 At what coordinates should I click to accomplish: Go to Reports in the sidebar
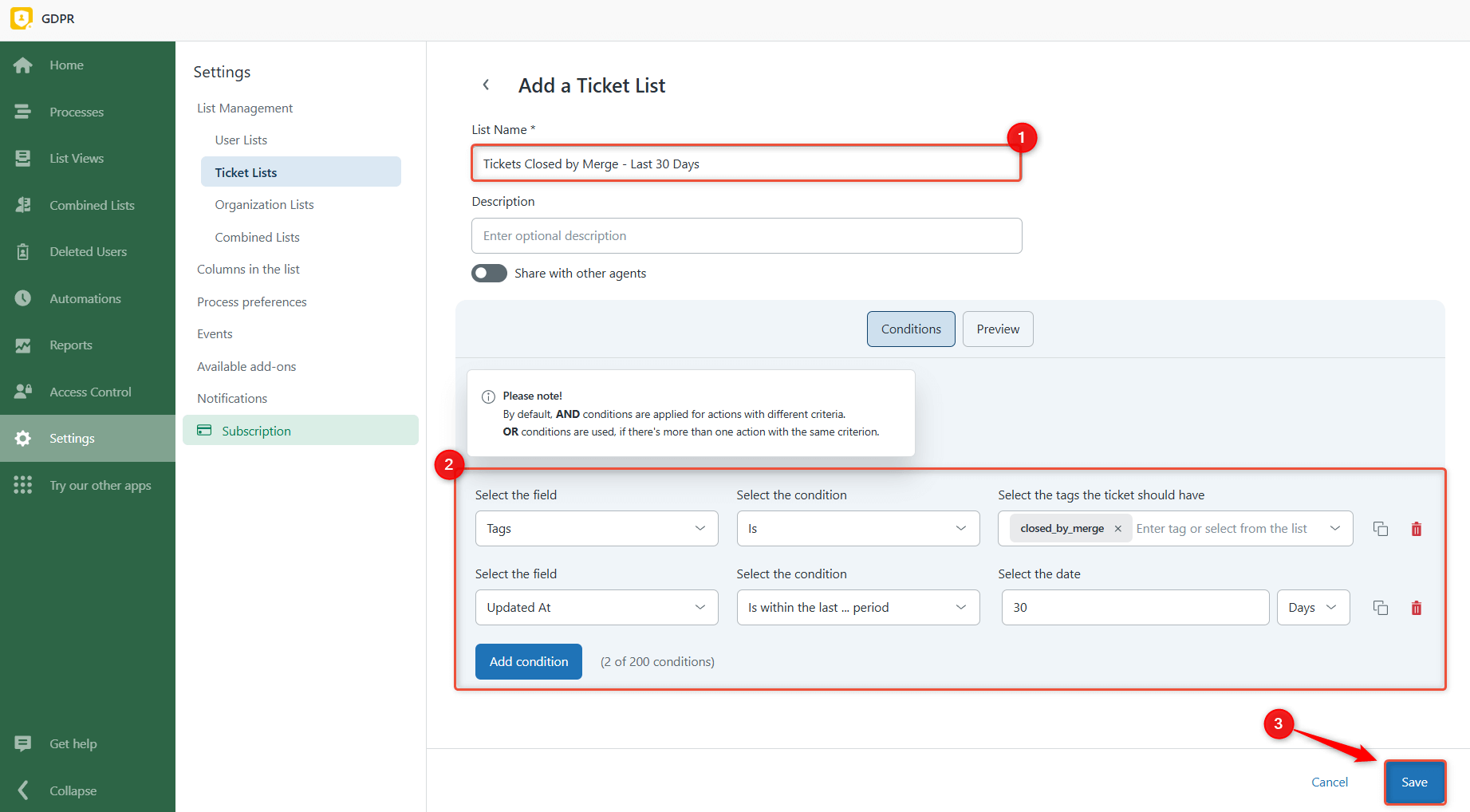click(71, 345)
